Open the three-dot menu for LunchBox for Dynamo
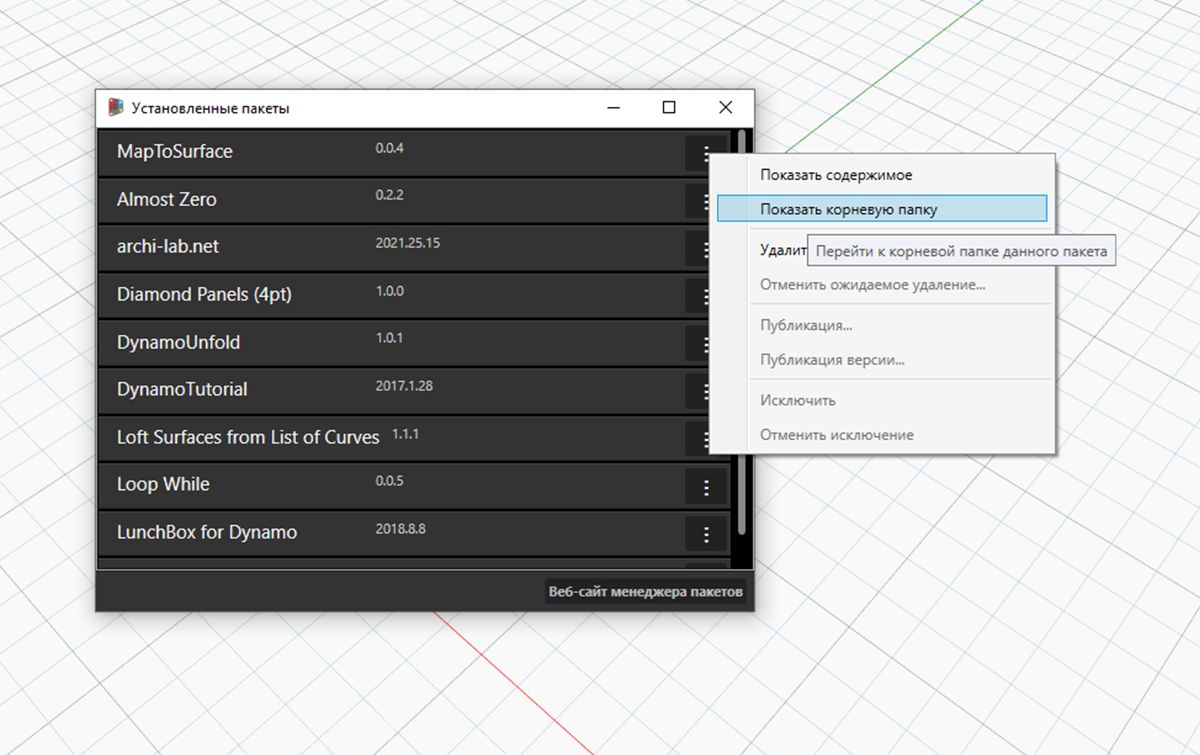 coord(706,535)
